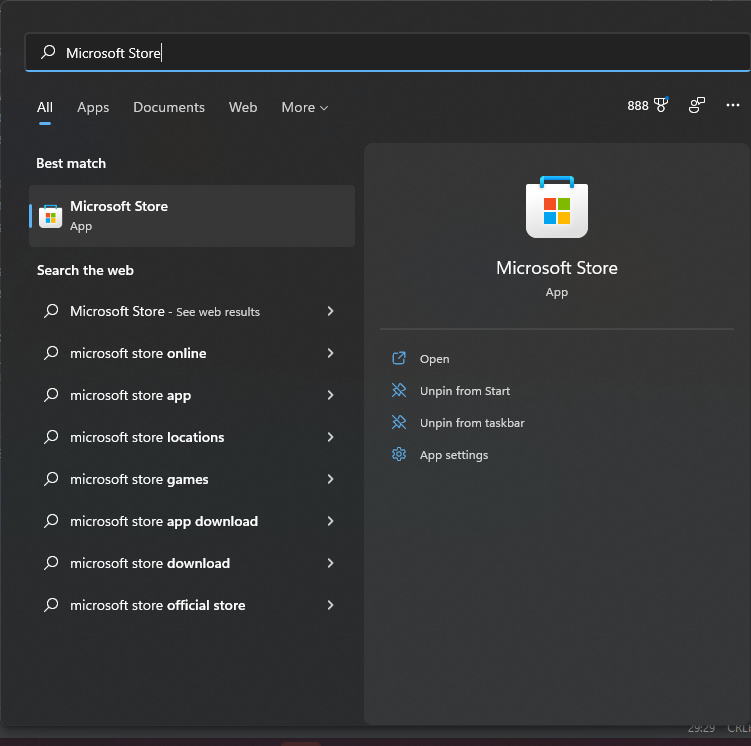Image resolution: width=751 pixels, height=746 pixels.
Task: Click search icon beside 'microsoft store official store'
Action: coord(51,605)
